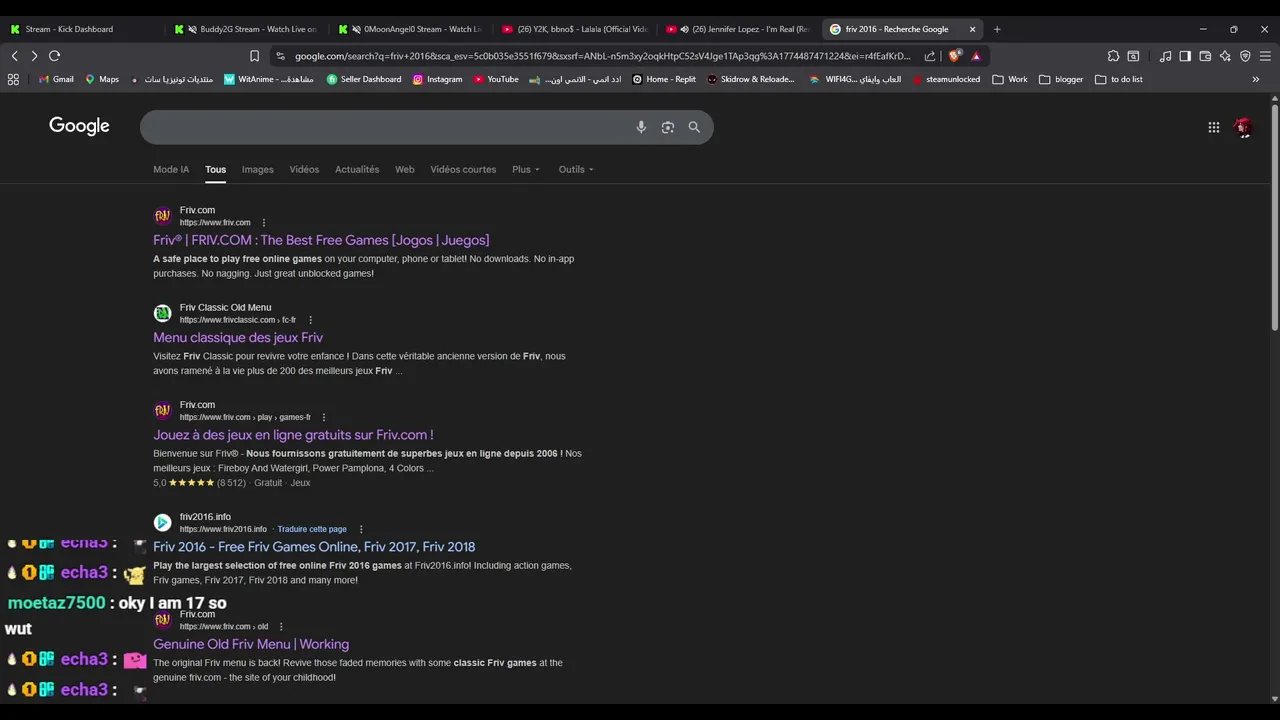Open options menu for friv2016.info result

(361, 529)
